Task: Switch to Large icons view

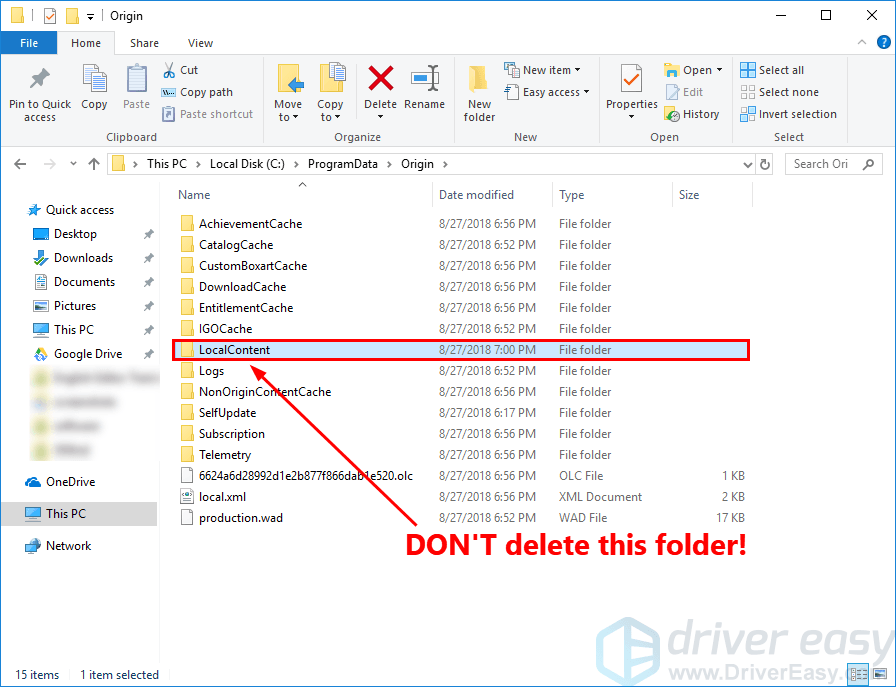Action: (879, 675)
